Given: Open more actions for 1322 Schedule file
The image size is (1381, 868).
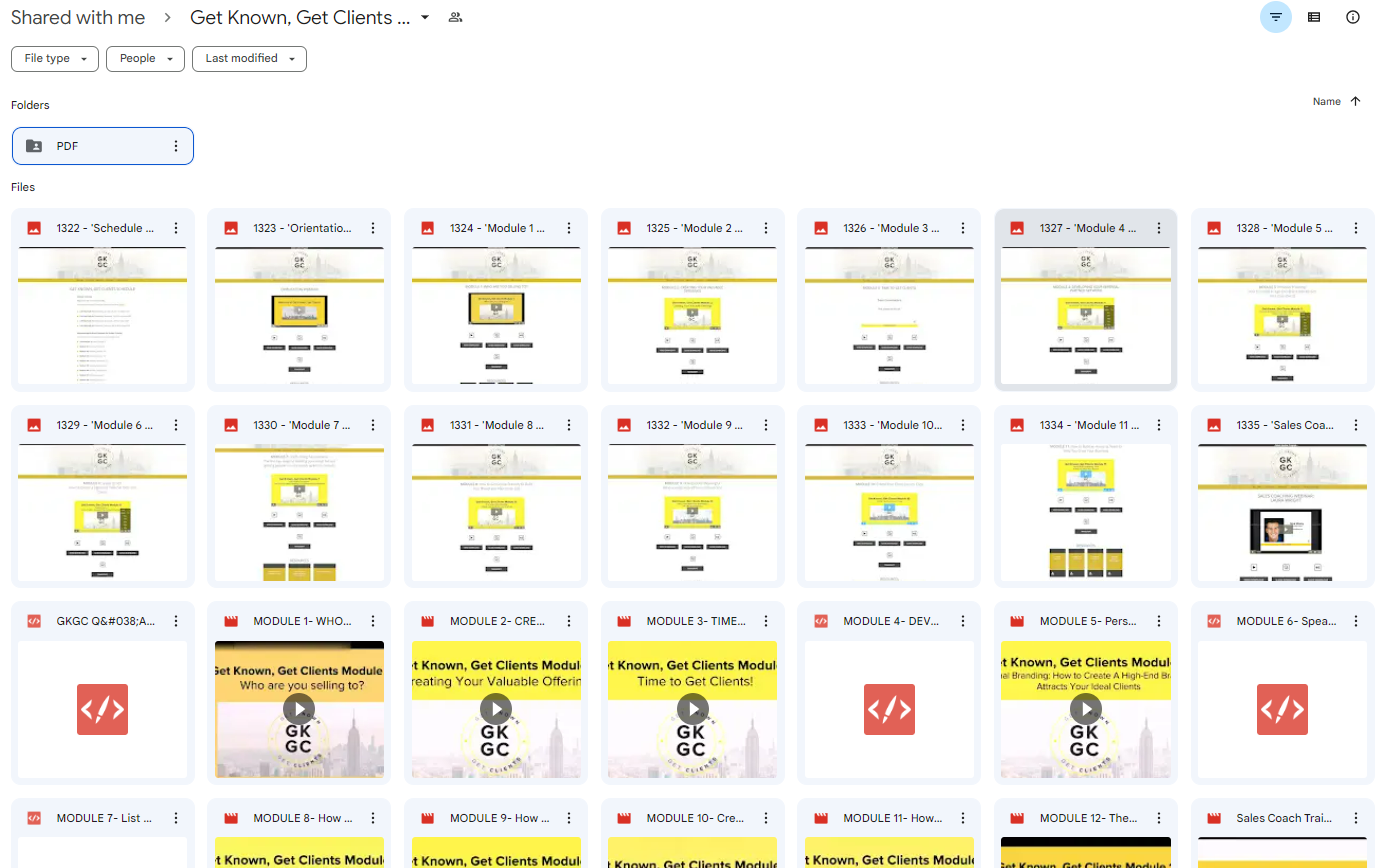Looking at the screenshot, I should tap(176, 229).
